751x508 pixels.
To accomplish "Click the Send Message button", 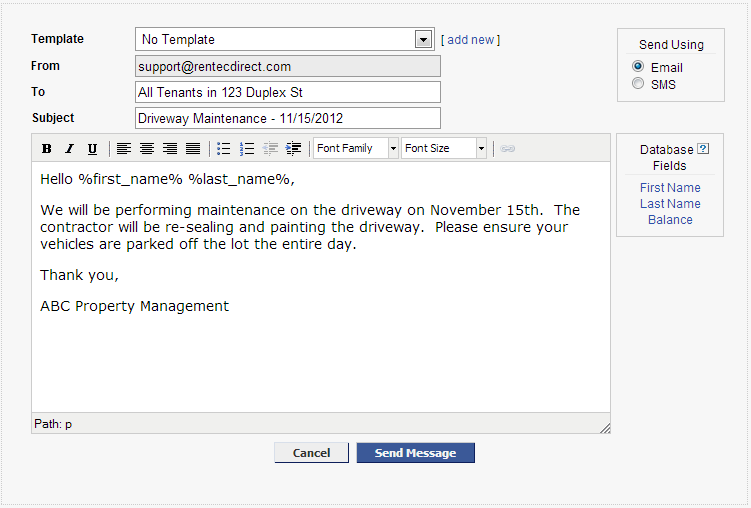I will [415, 453].
